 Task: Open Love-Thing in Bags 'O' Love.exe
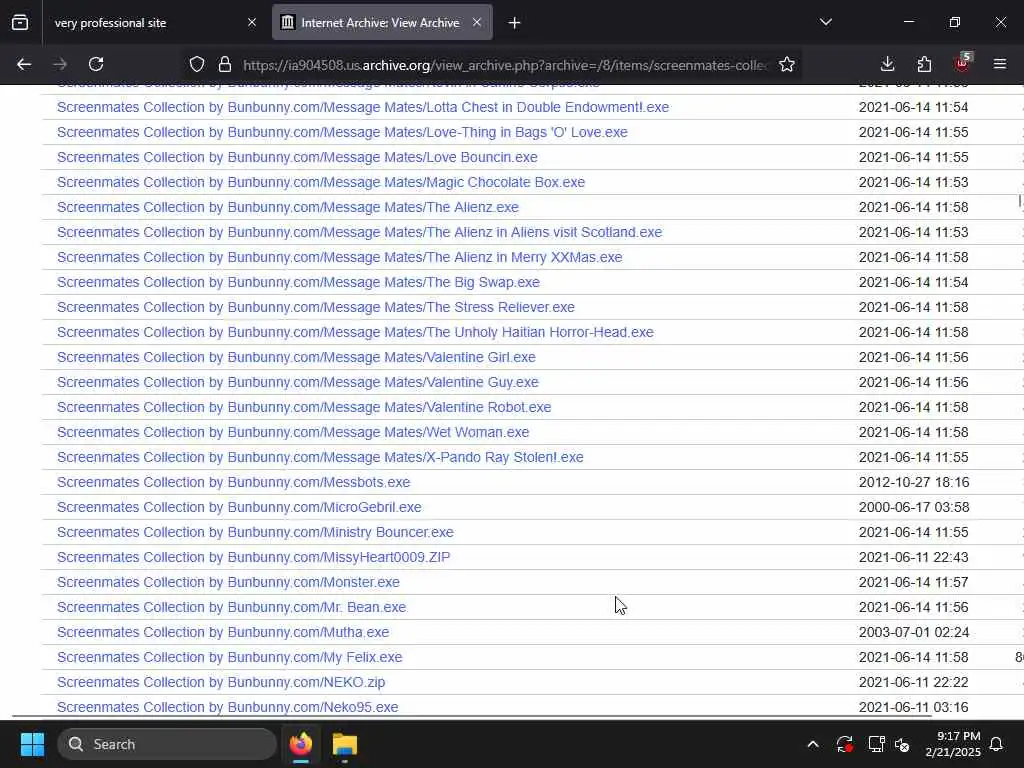click(x=342, y=132)
